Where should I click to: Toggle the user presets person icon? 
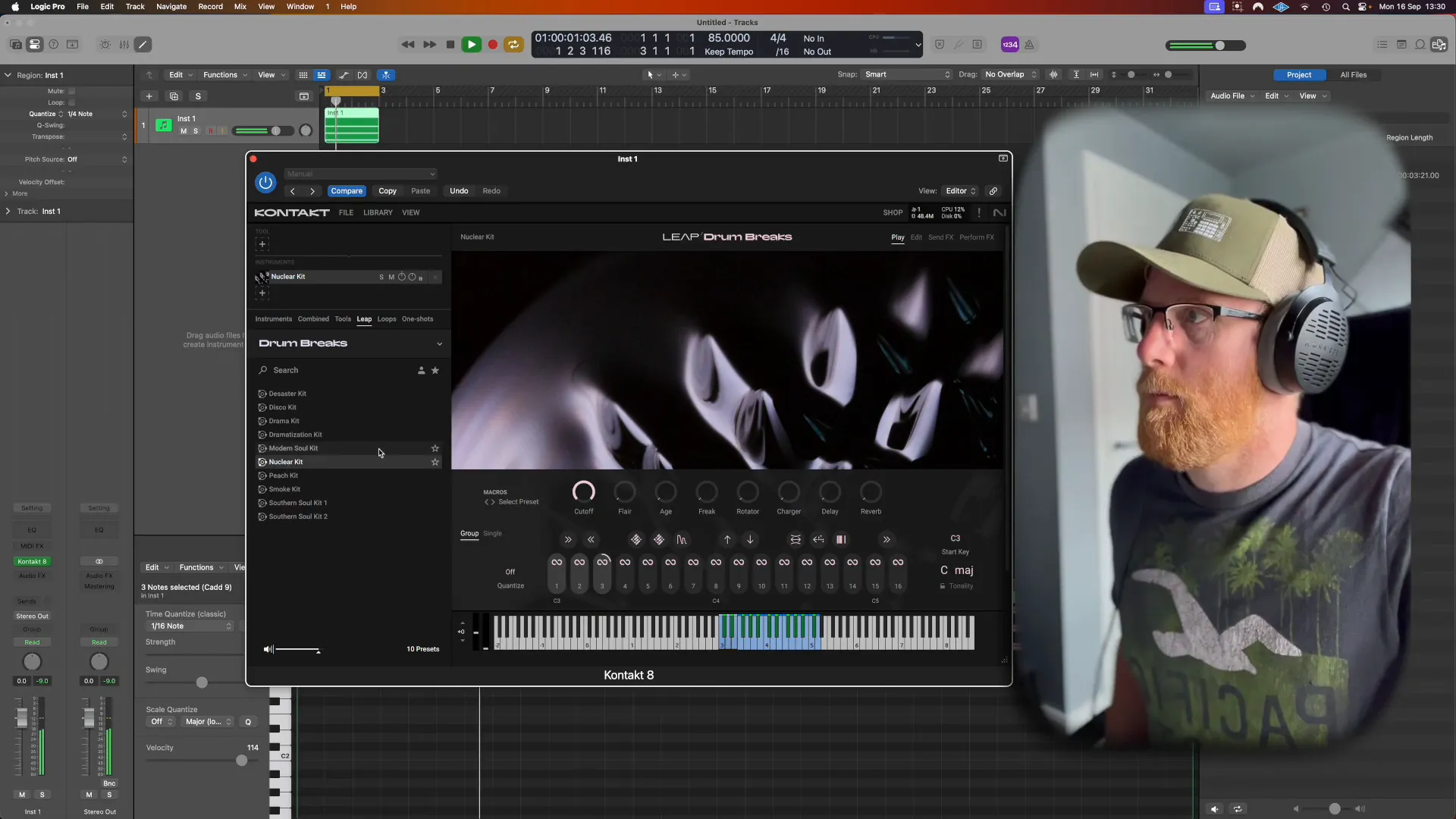click(x=422, y=371)
